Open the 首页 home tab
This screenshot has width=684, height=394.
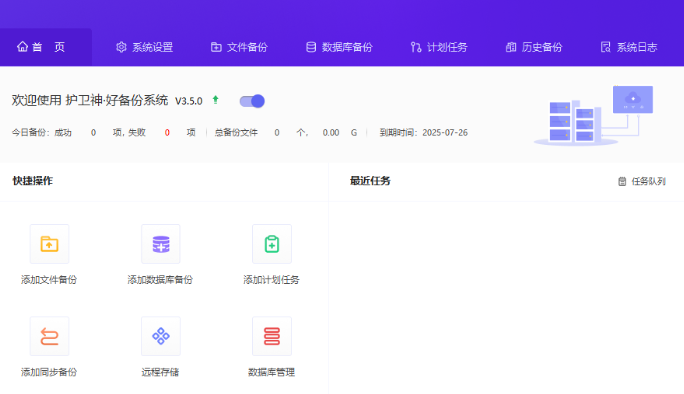coord(46,47)
